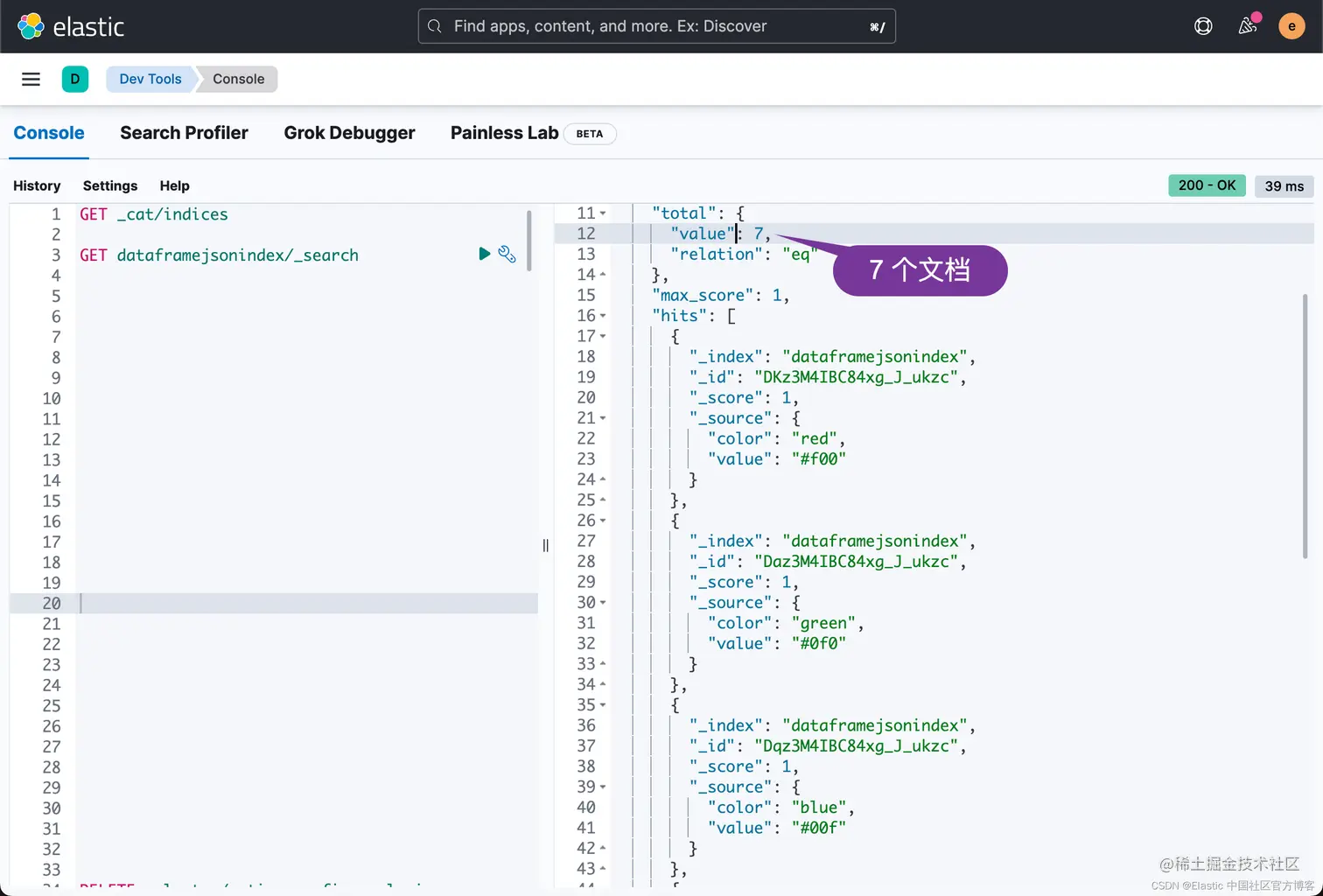Click the "relation": "eq" output line
The width and height of the screenshot is (1323, 896).
[x=743, y=254]
